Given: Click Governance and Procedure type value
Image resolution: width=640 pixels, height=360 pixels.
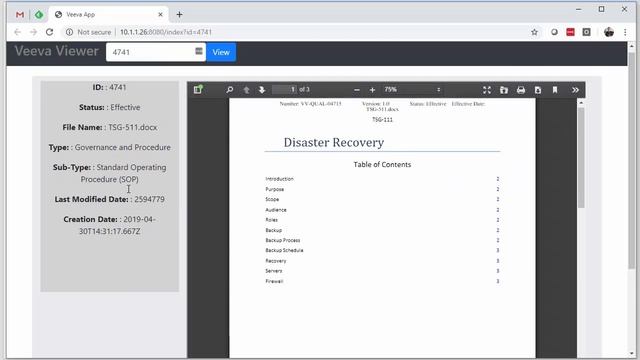Looking at the screenshot, I should tap(122, 147).
